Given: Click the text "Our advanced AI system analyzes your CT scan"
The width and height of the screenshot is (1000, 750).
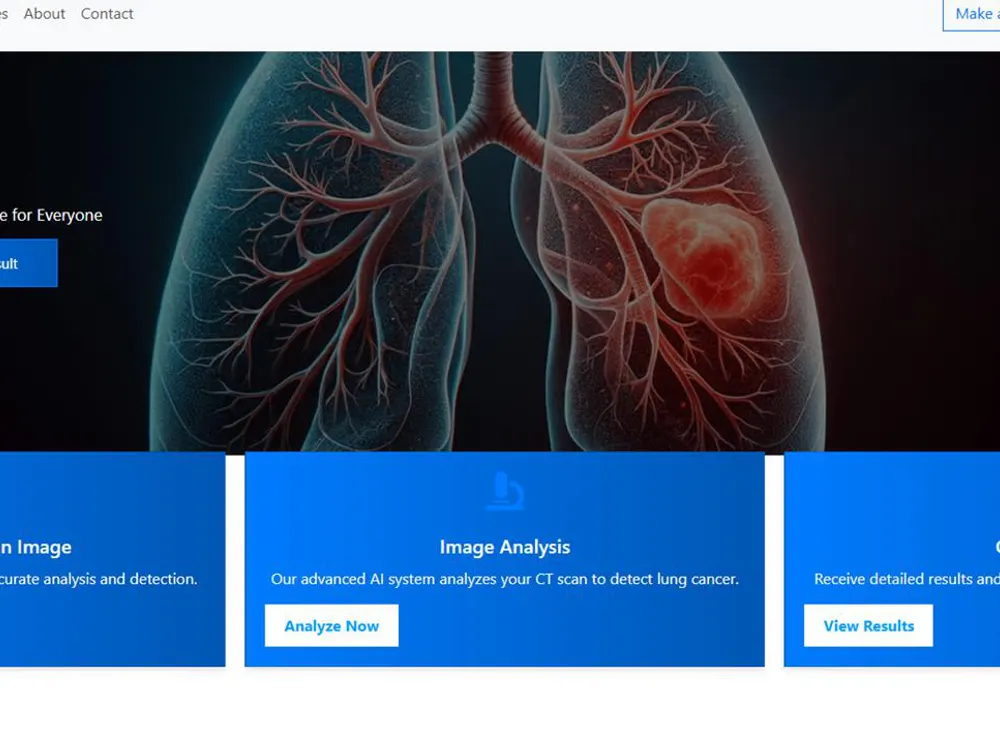Looking at the screenshot, I should pyautogui.click(x=428, y=579).
